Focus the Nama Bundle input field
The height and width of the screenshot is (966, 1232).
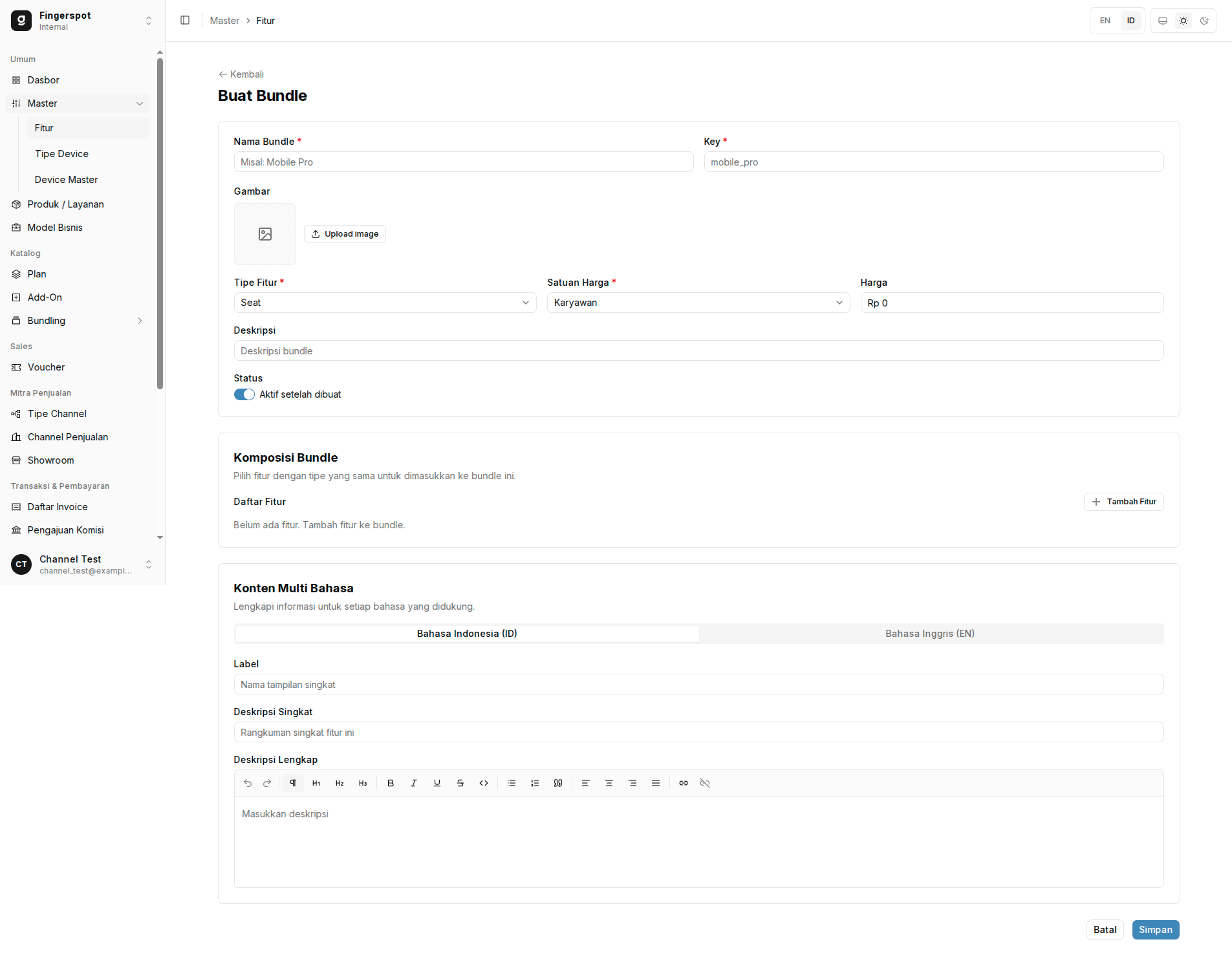tap(464, 162)
